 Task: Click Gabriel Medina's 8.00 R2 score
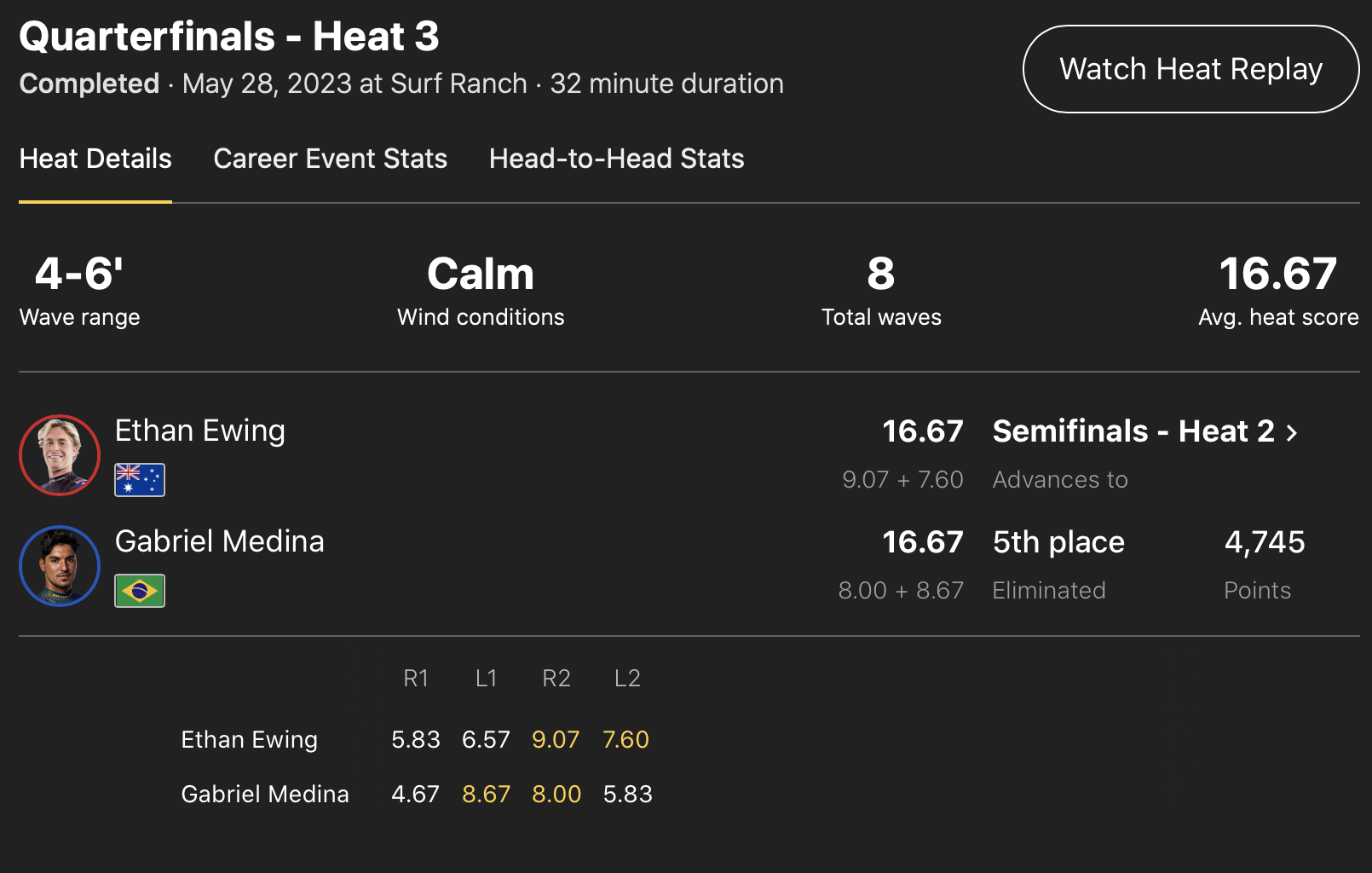tap(556, 794)
